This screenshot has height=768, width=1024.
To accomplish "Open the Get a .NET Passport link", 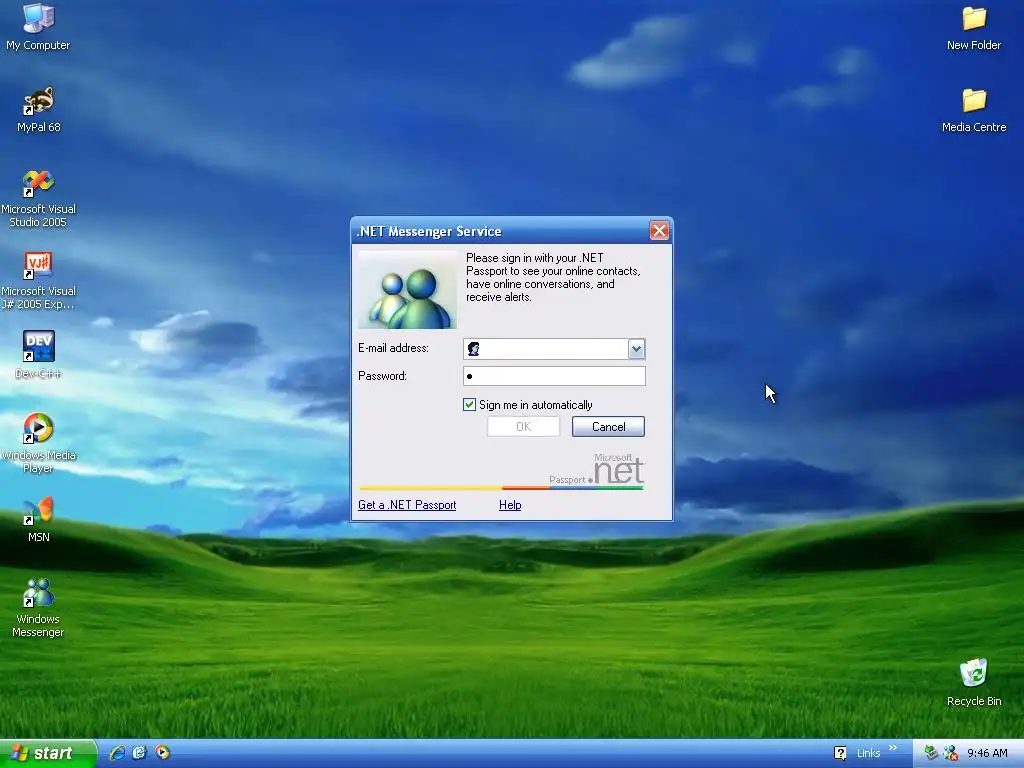I will (x=407, y=505).
